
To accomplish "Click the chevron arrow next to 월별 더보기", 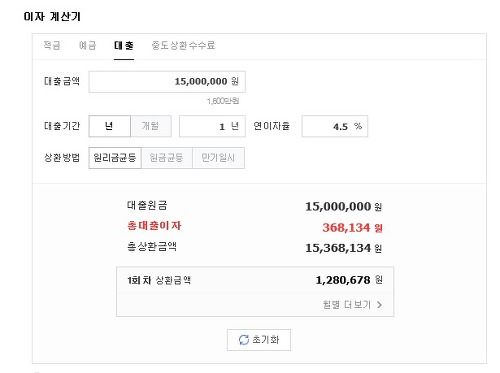I will pyautogui.click(x=379, y=305).
